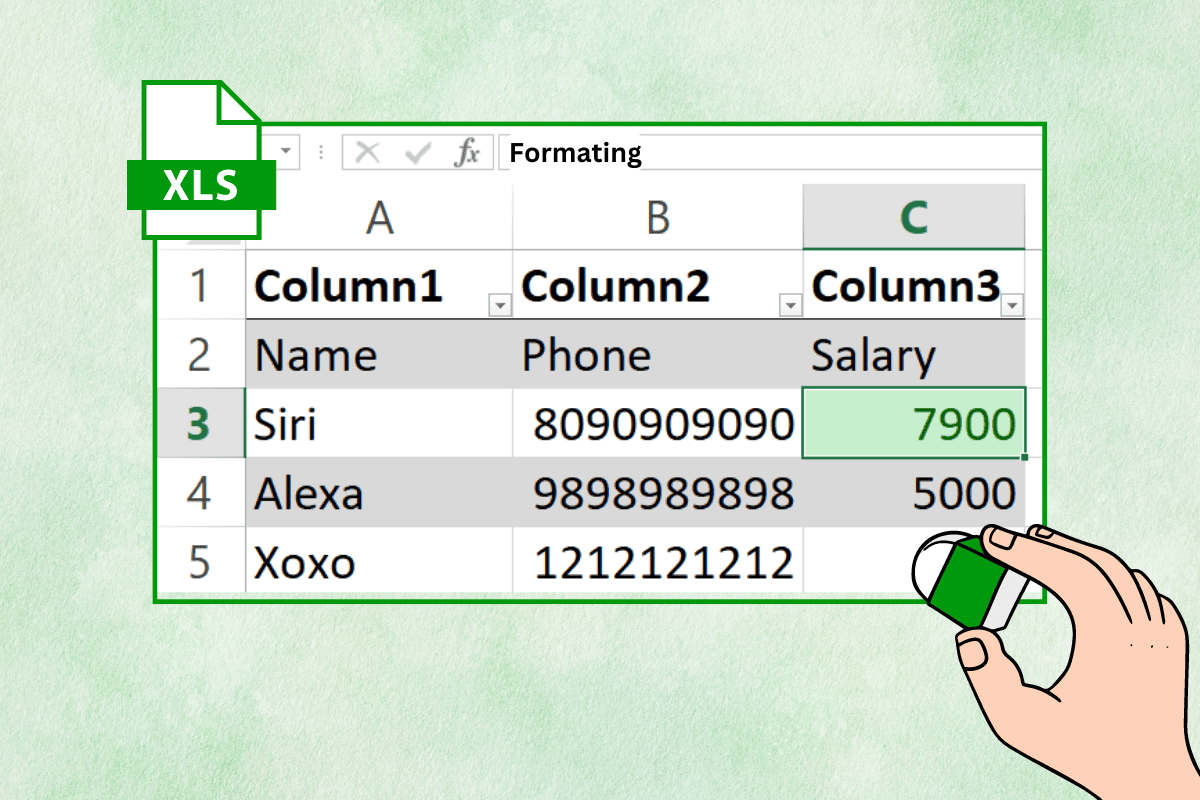1200x800 pixels.
Task: Open the Name Box dropdown arrow
Action: coord(283,152)
